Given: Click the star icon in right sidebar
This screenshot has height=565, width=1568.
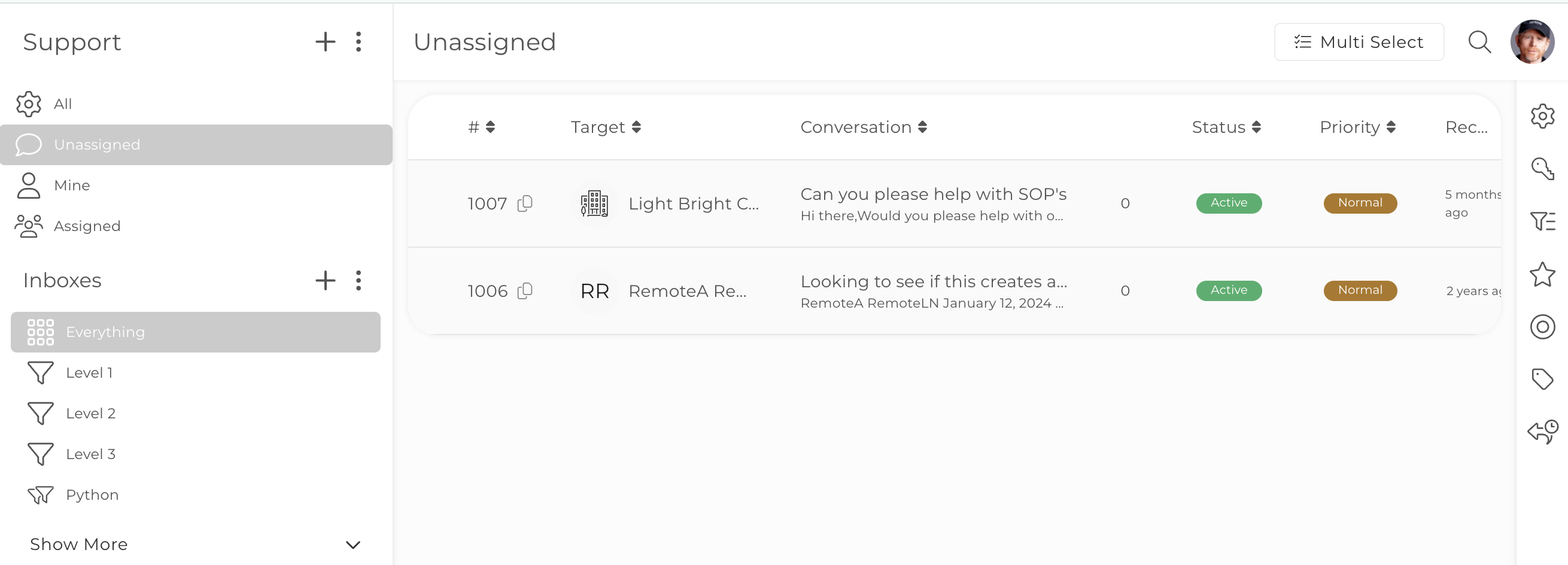Looking at the screenshot, I should 1542,275.
